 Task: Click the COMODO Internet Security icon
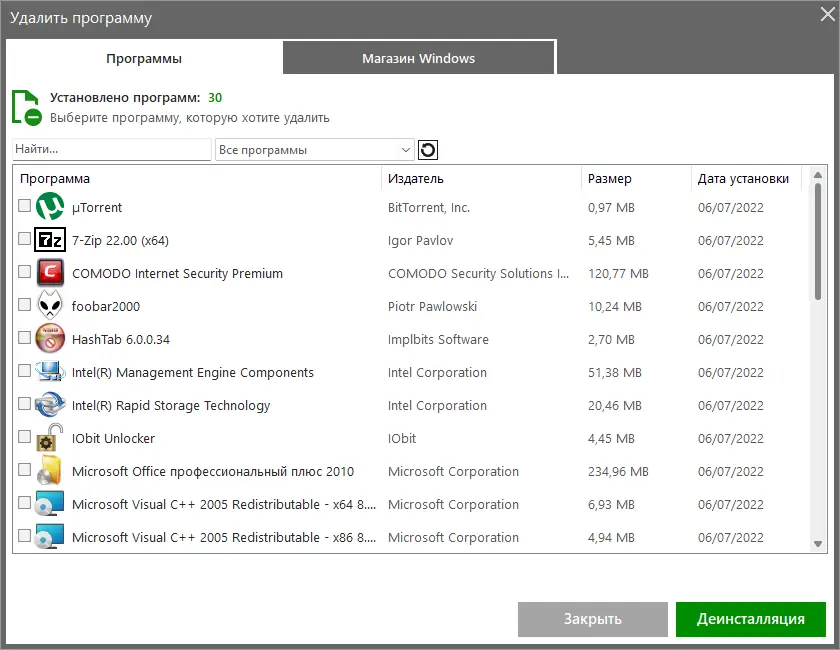coord(50,273)
